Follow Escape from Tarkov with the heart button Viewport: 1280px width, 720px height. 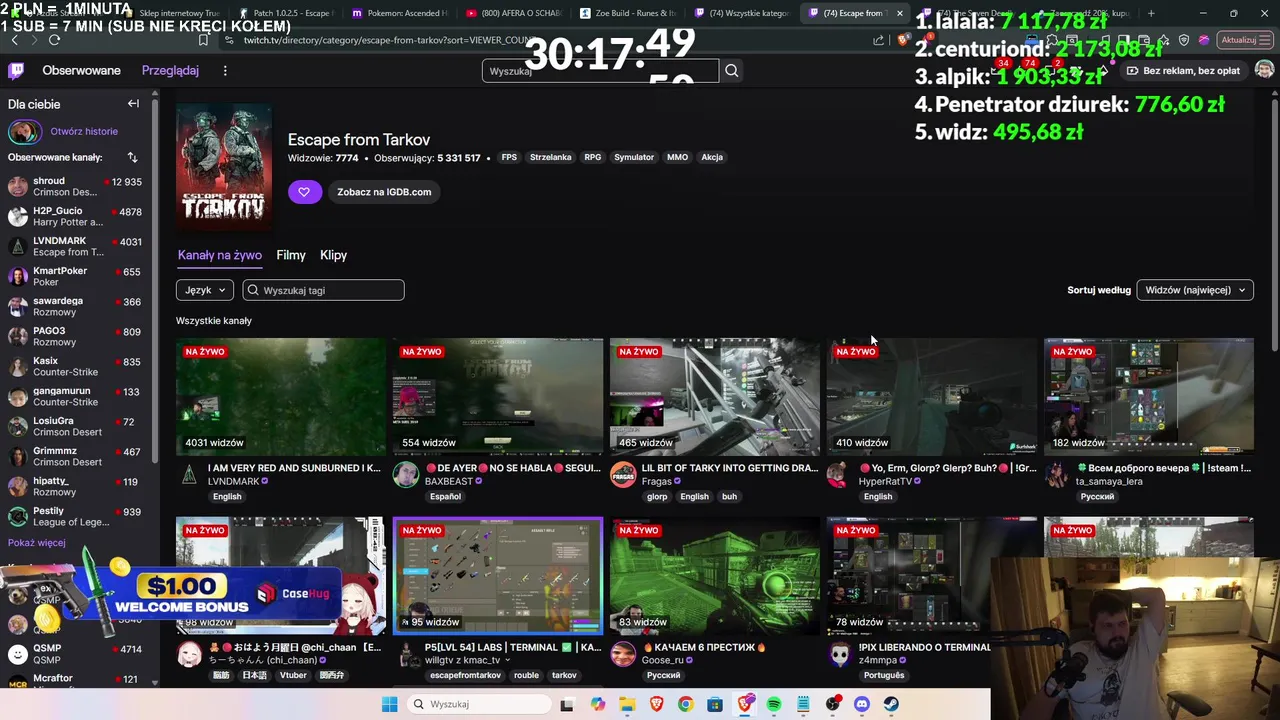[x=305, y=192]
